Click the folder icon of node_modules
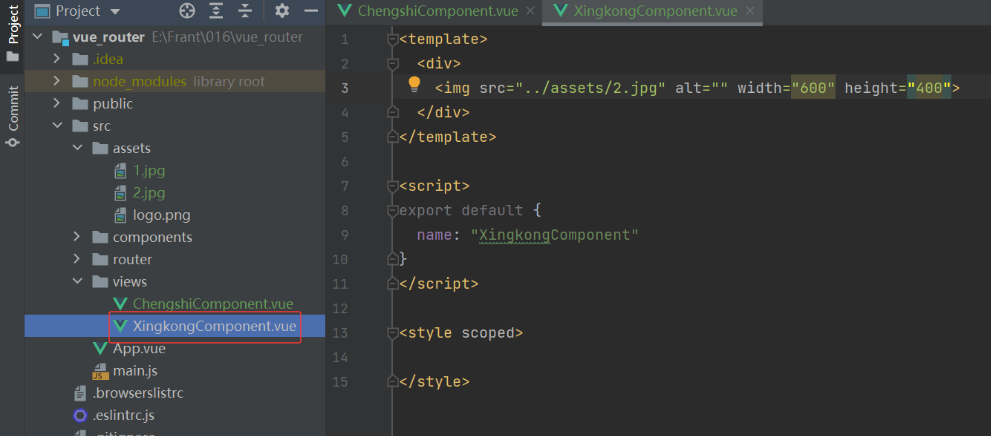991x436 pixels. (x=80, y=82)
